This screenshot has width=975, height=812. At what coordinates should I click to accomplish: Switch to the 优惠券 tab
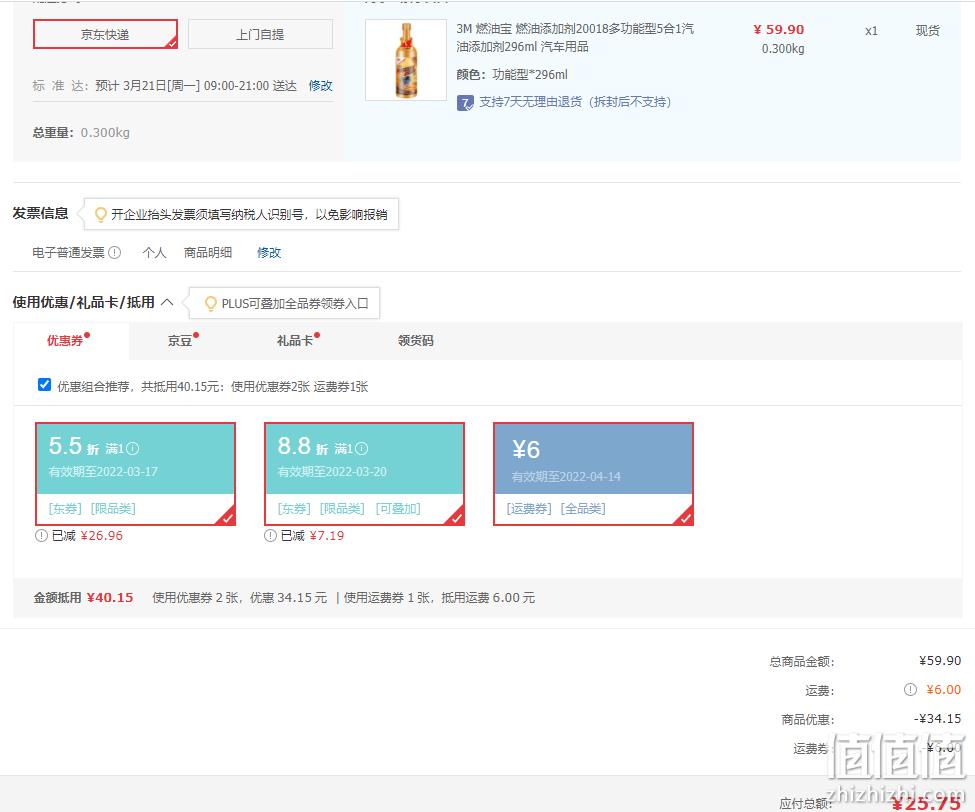[65, 341]
